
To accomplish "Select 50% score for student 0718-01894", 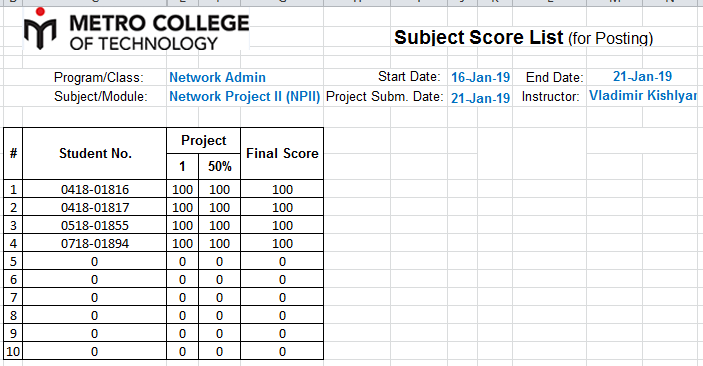I will (219, 243).
